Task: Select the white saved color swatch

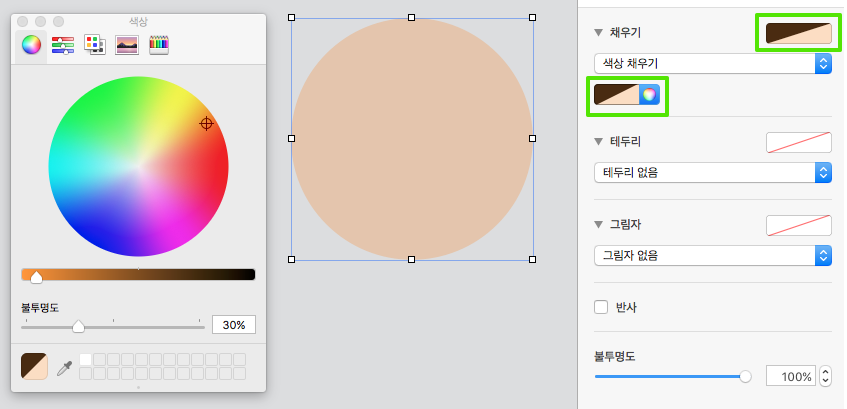Action: tap(85, 359)
